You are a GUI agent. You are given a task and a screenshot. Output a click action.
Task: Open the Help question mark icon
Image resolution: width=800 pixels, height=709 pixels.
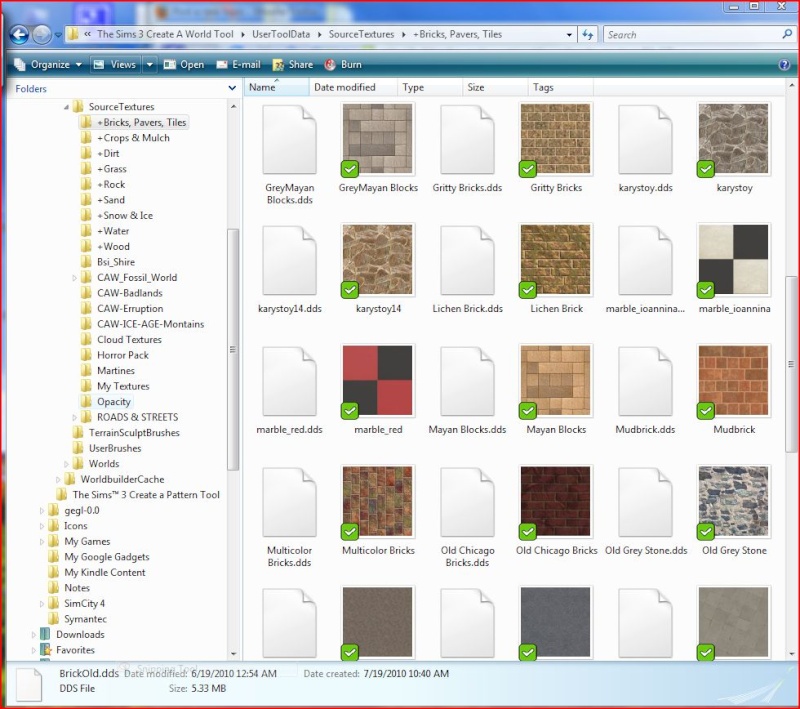point(784,65)
